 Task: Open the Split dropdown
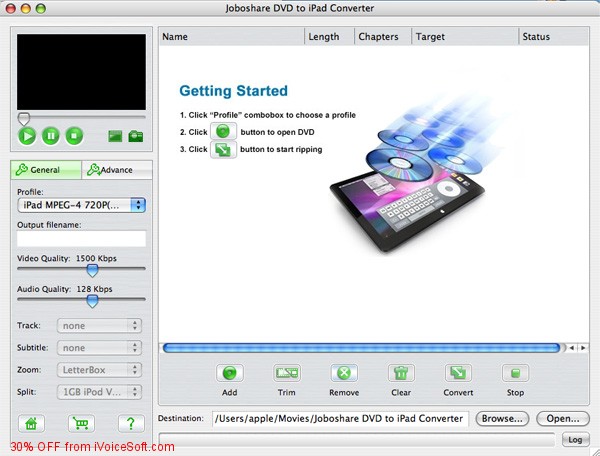pyautogui.click(x=99, y=392)
